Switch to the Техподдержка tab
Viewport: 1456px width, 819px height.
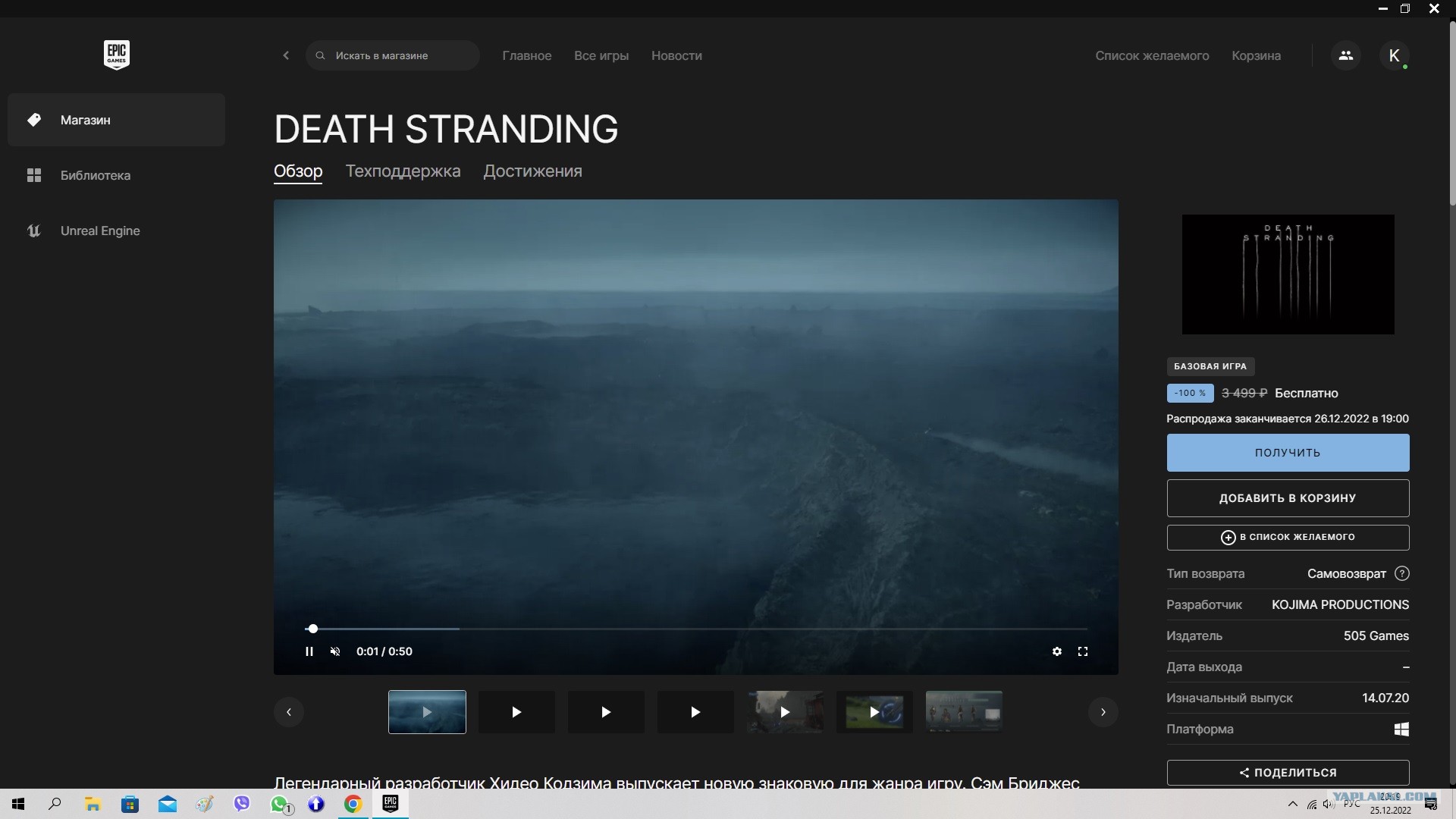tap(403, 171)
